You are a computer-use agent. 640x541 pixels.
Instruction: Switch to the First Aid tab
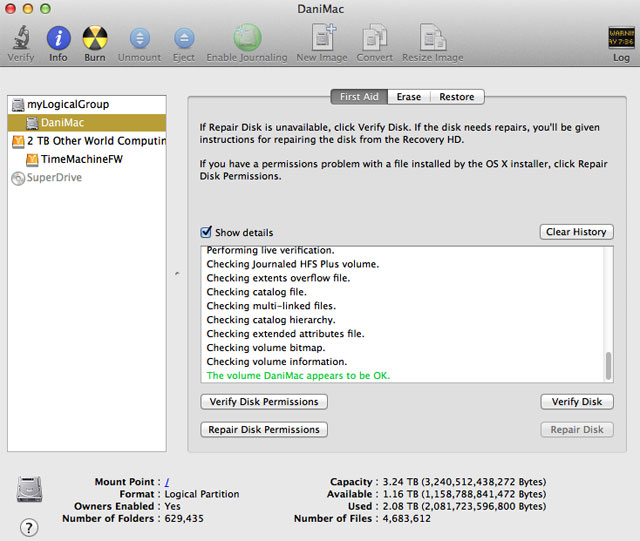point(359,97)
